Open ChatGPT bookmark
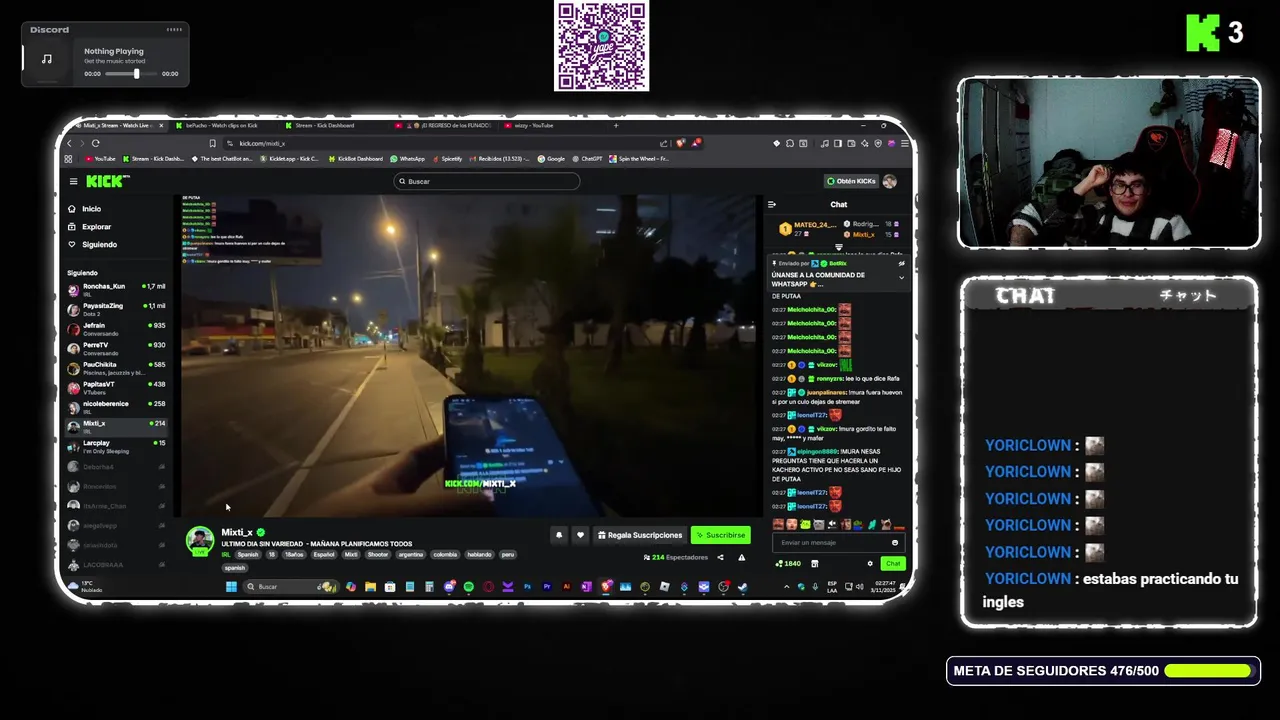 coord(587,158)
